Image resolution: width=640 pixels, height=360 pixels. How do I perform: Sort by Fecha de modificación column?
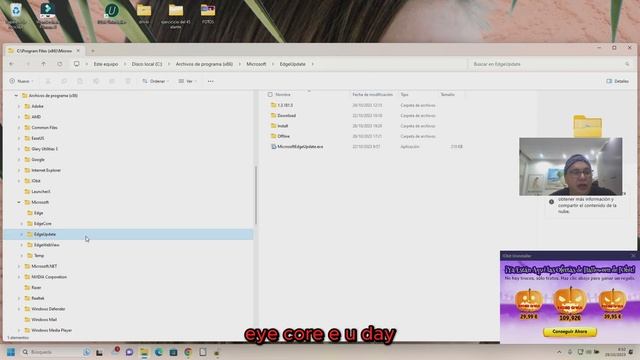tap(372, 94)
